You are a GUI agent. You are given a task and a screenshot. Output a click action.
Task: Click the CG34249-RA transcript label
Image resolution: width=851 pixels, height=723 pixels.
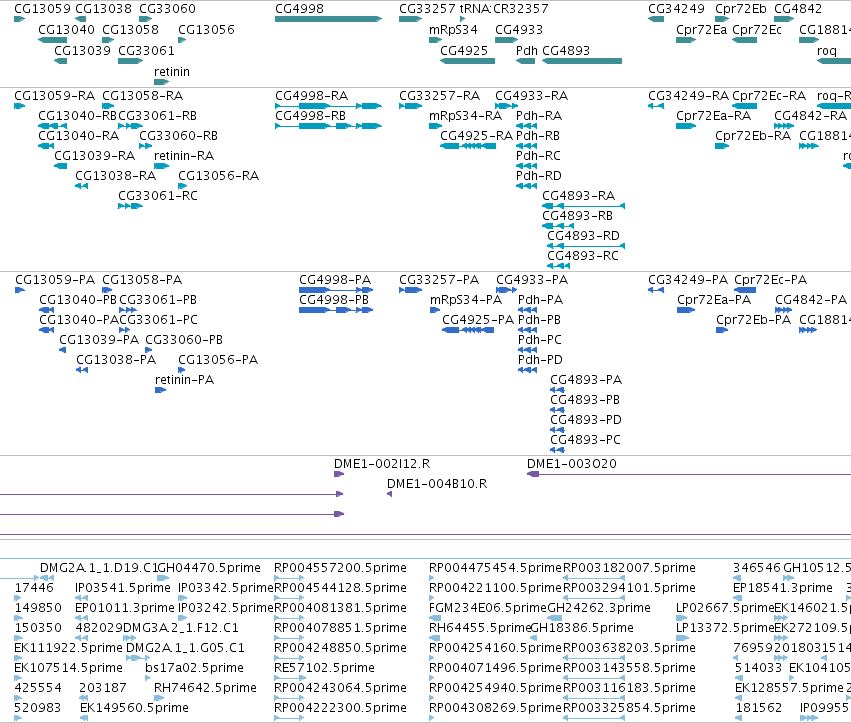(688, 96)
